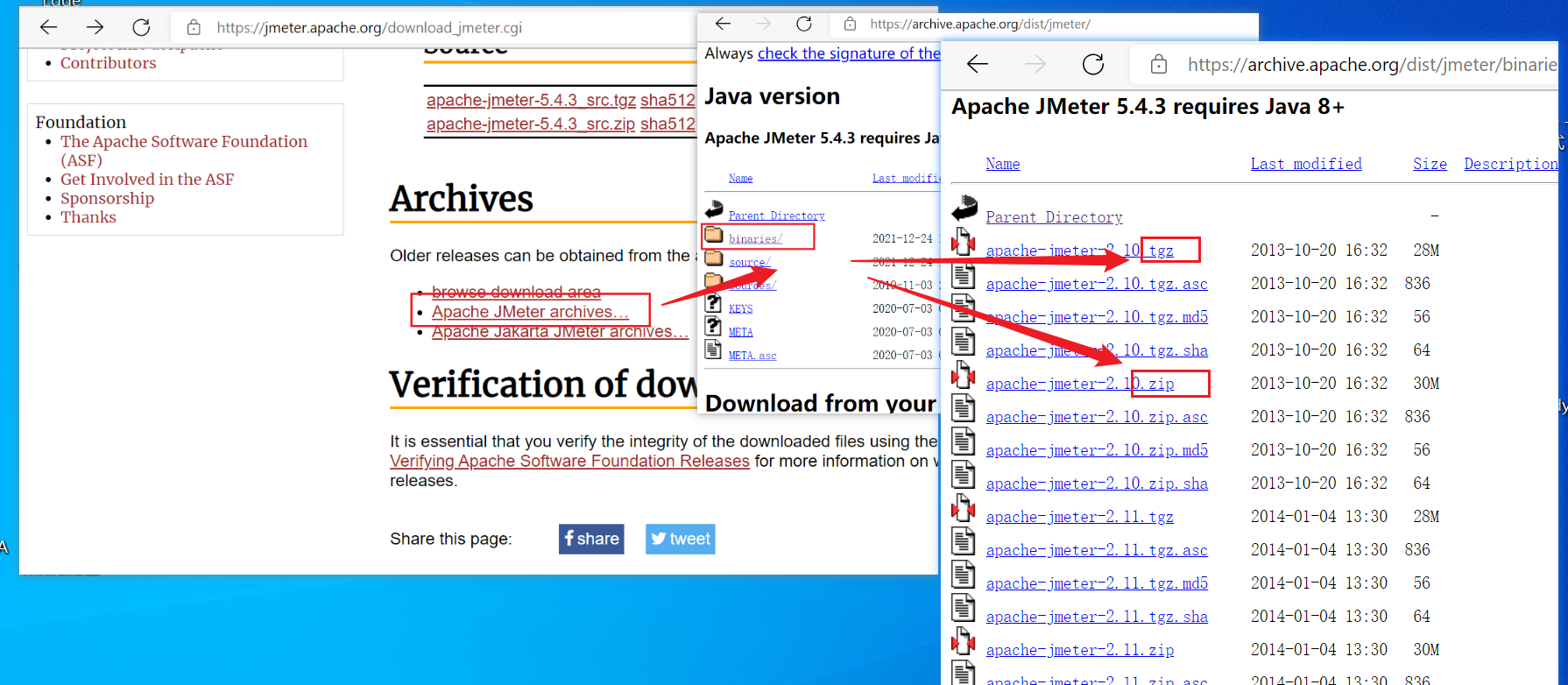Open the META.asc file link
Viewport: 1568px width, 685px height.
pos(752,355)
